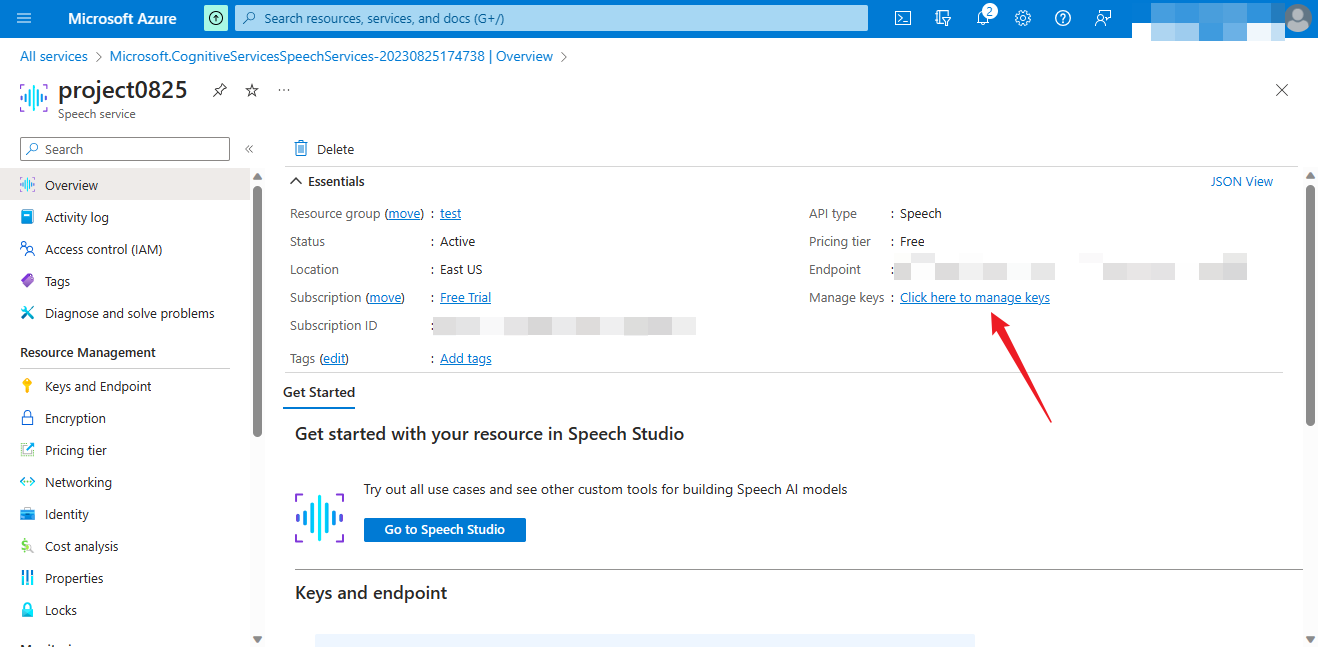This screenshot has height=647, width=1318.
Task: Open Directories and subscriptions filter icon
Action: pos(943,18)
